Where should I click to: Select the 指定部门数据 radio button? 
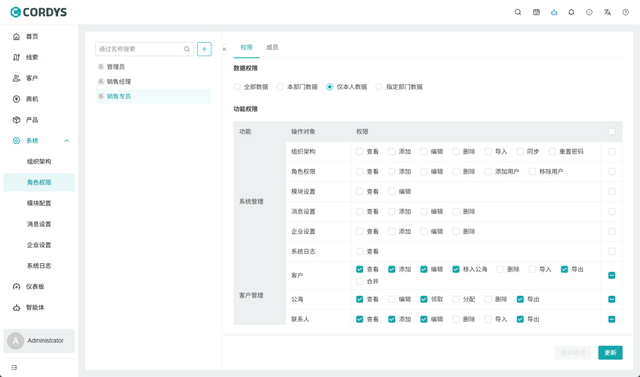click(379, 87)
